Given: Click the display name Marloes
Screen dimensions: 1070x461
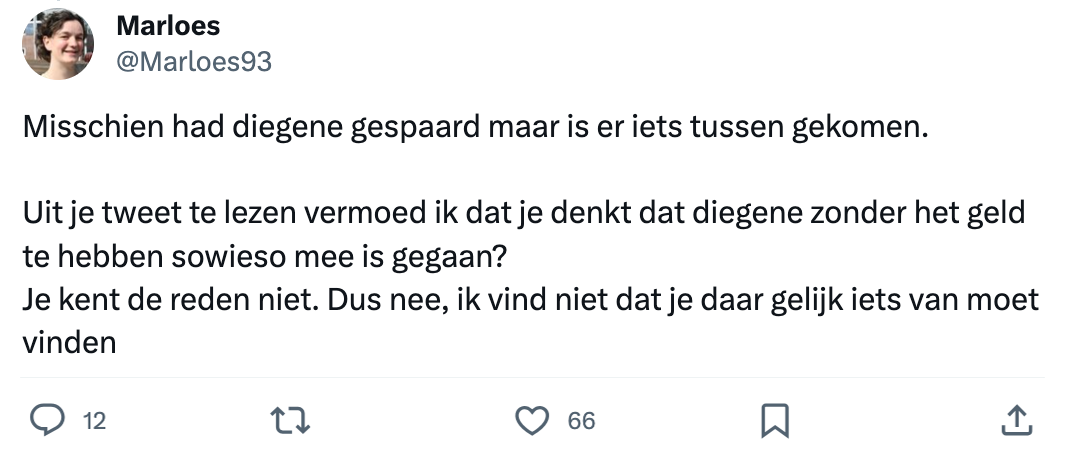Looking at the screenshot, I should (167, 24).
